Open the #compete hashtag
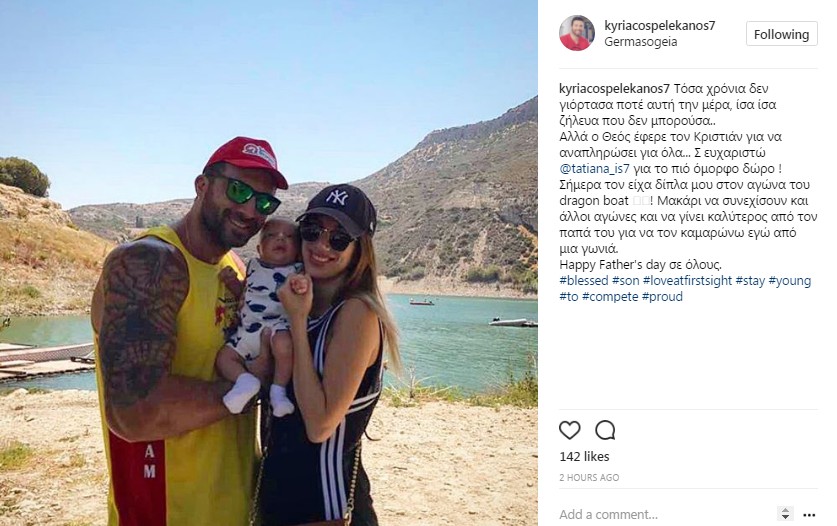 (610, 297)
